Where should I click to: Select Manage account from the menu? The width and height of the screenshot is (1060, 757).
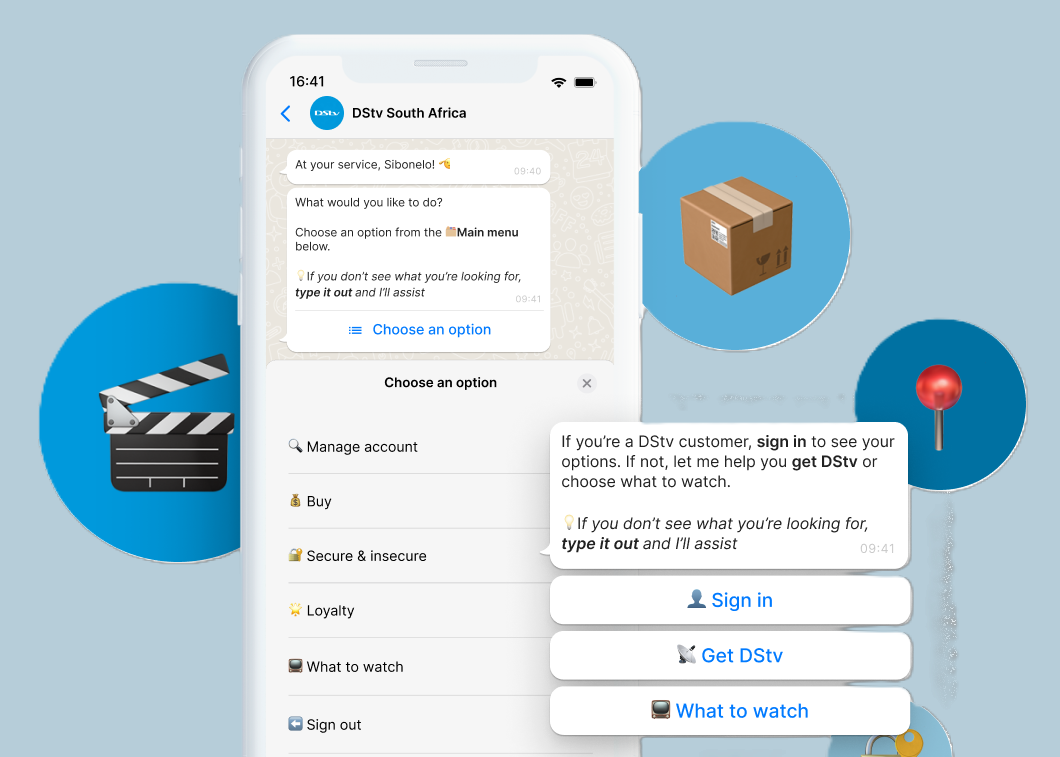362,447
